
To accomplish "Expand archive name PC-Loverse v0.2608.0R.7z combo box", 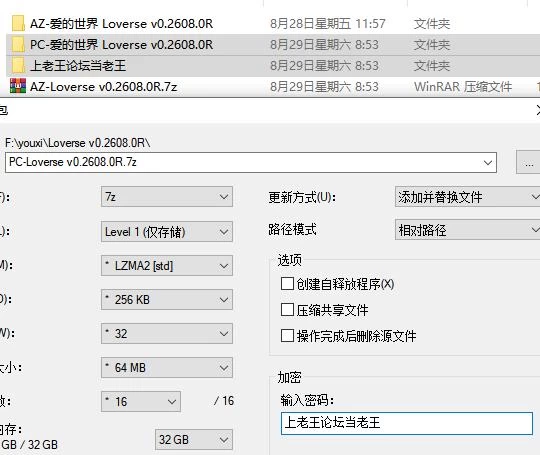I will tap(488, 162).
